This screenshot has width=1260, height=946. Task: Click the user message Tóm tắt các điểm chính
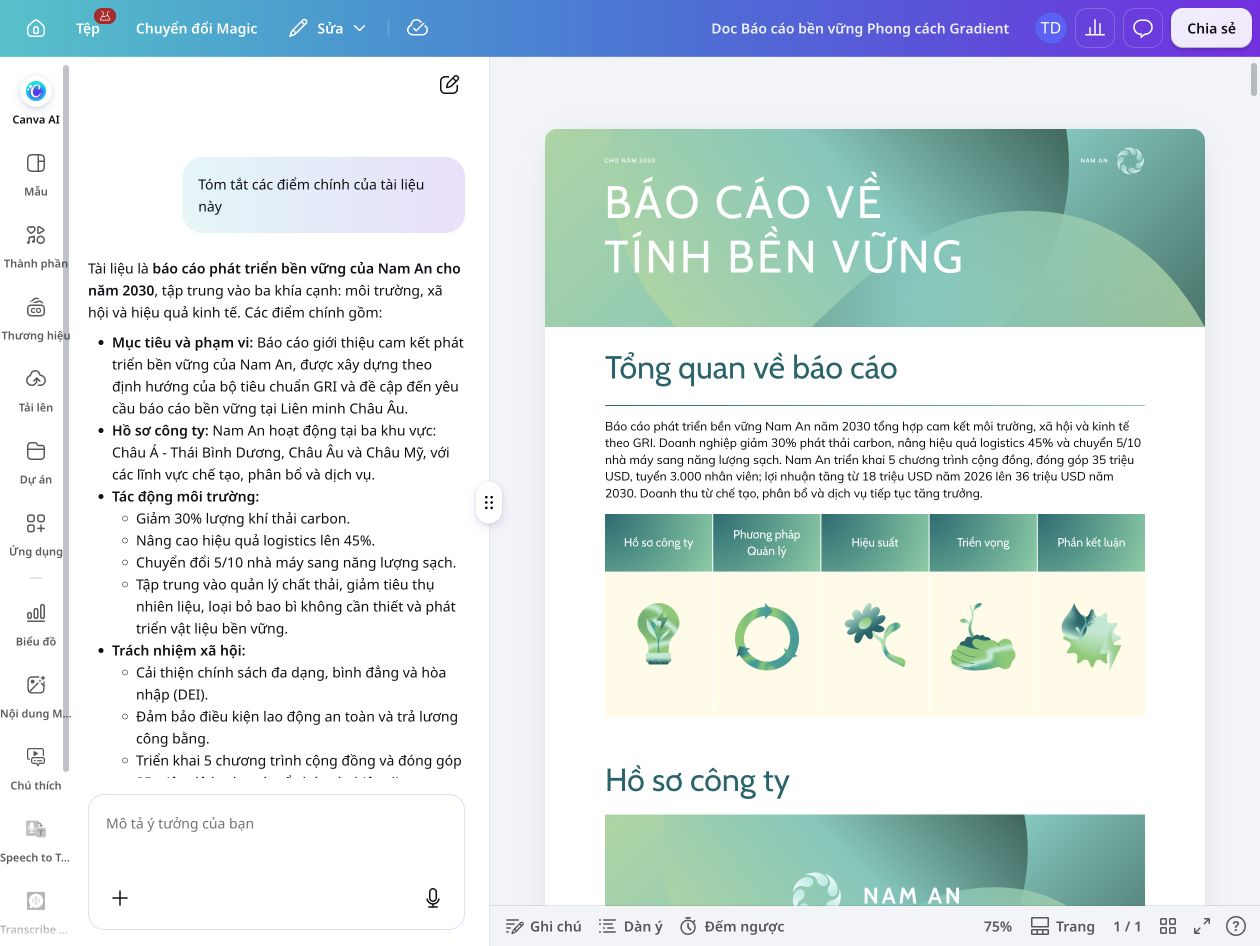[x=324, y=195]
